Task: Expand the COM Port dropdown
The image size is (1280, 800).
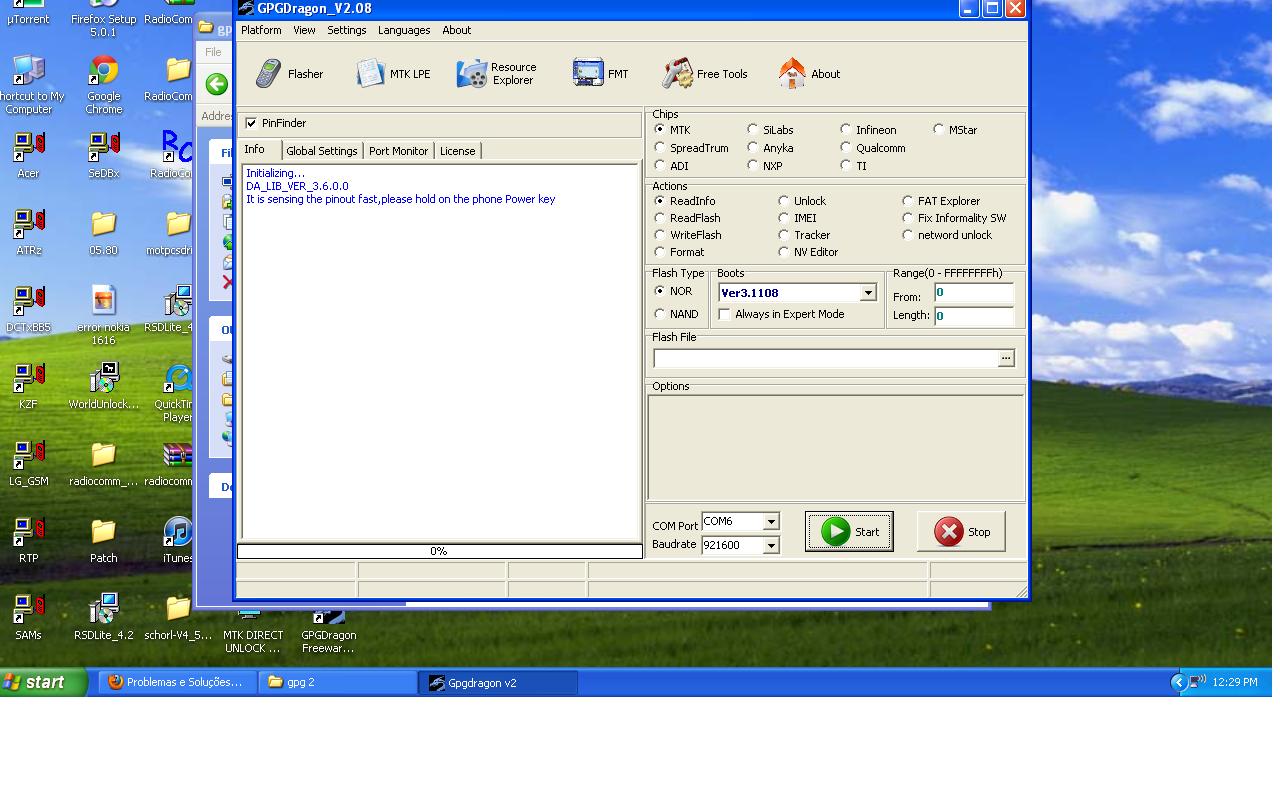Action: tap(771, 522)
